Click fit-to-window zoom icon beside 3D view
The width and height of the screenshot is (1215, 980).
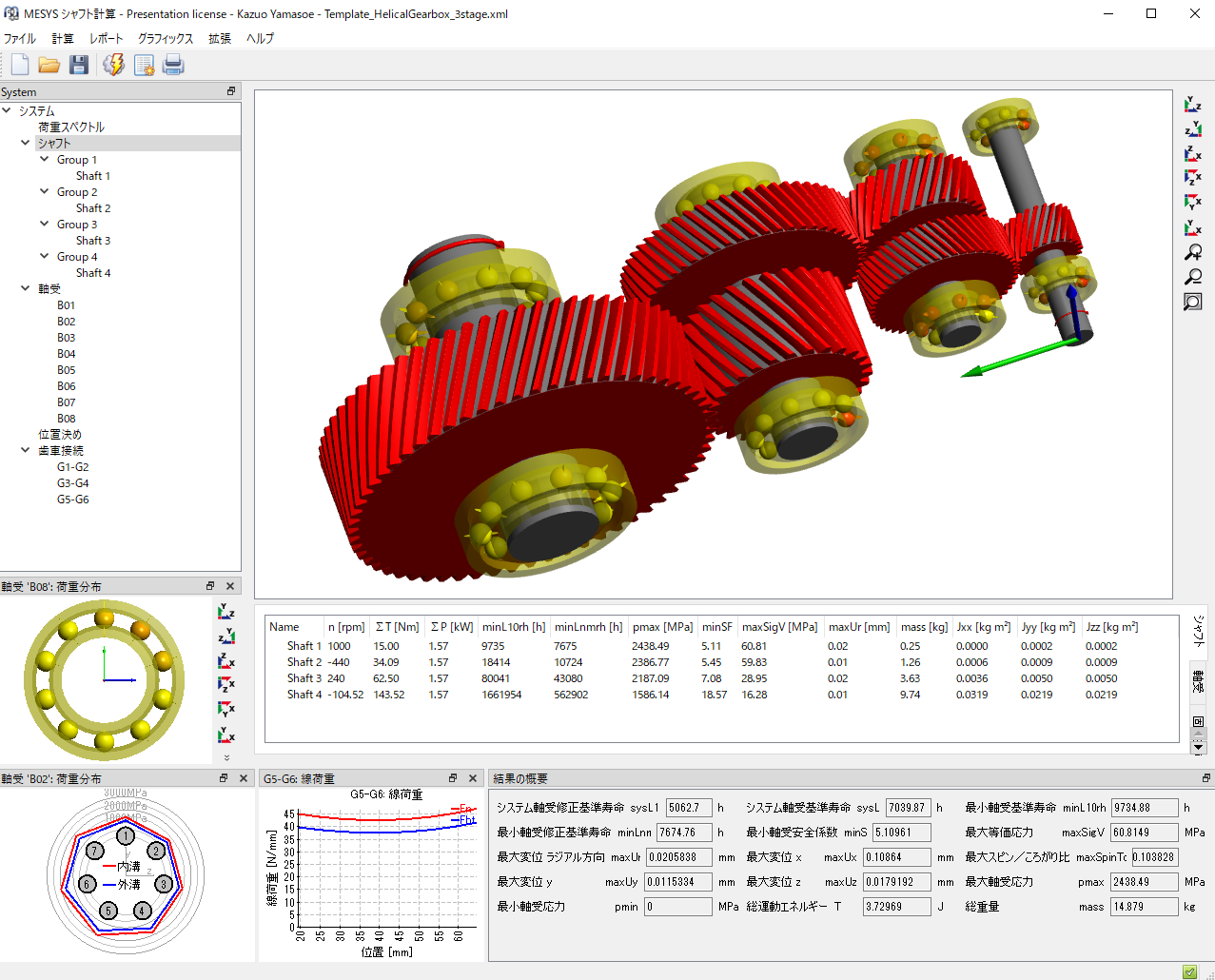1192,303
